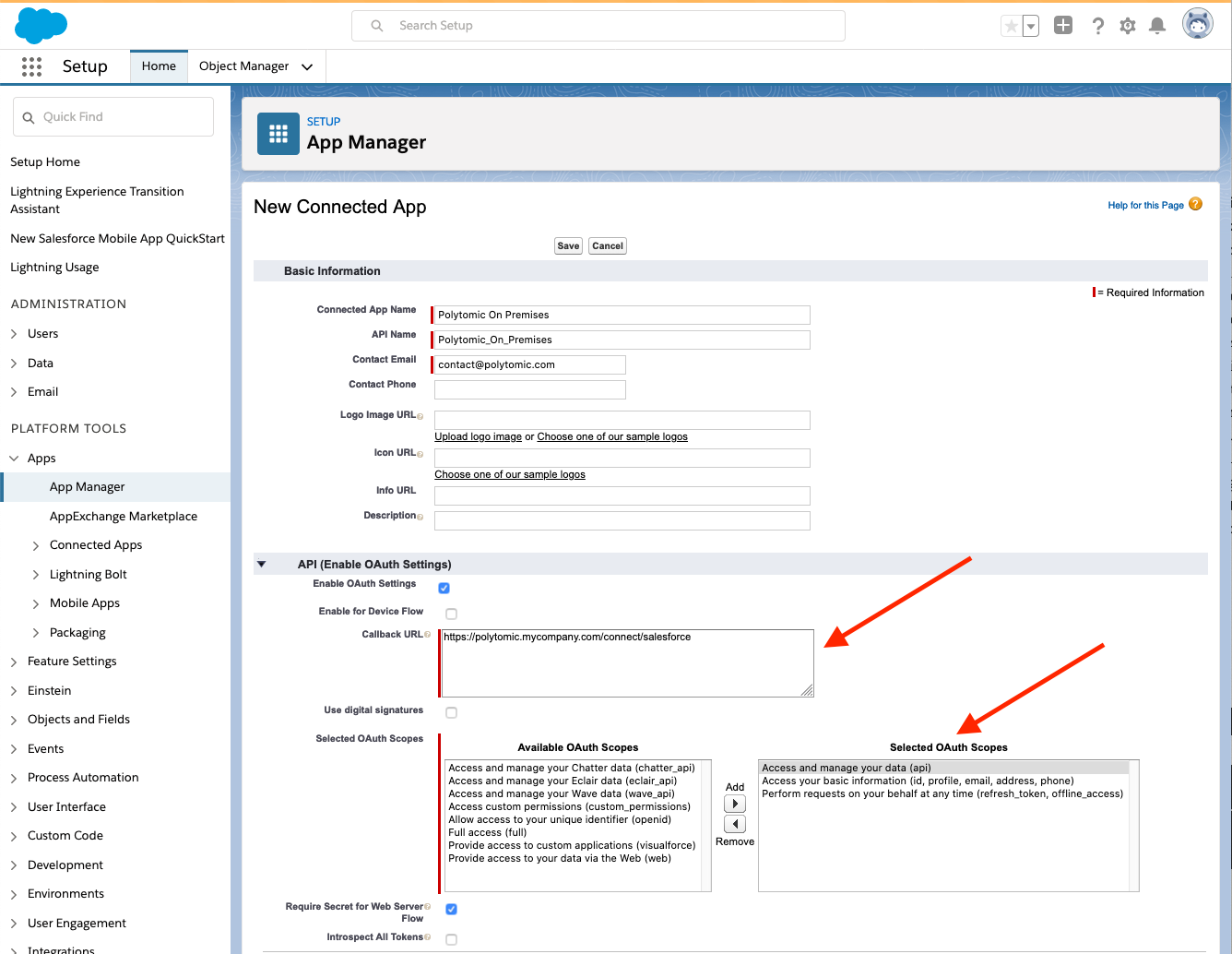Expand the Email section chevron
The height and width of the screenshot is (954, 1232).
(x=14, y=392)
